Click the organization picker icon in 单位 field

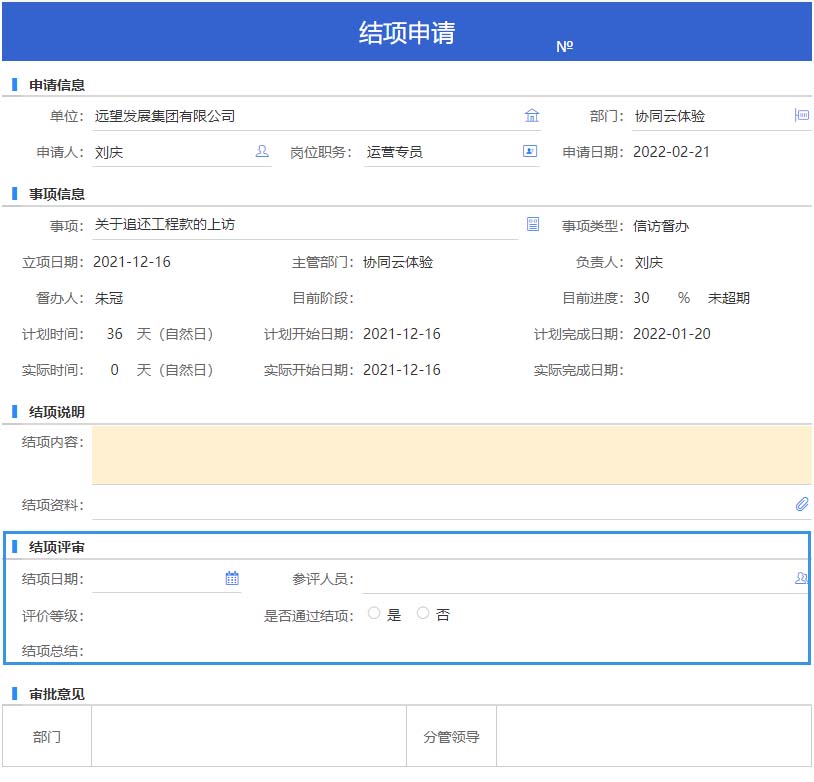[532, 116]
